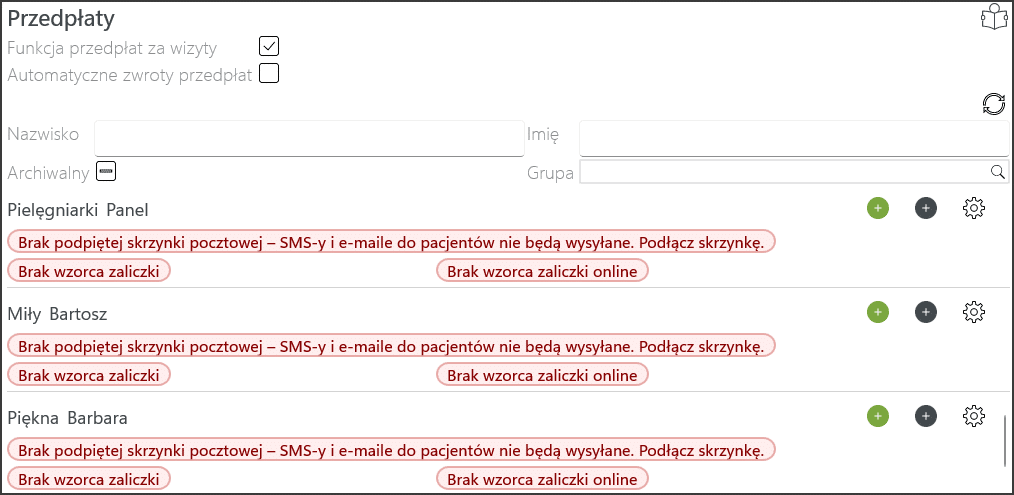
Task: Click dark plus icon for Pielęgniarki Panel
Action: [x=926, y=208]
